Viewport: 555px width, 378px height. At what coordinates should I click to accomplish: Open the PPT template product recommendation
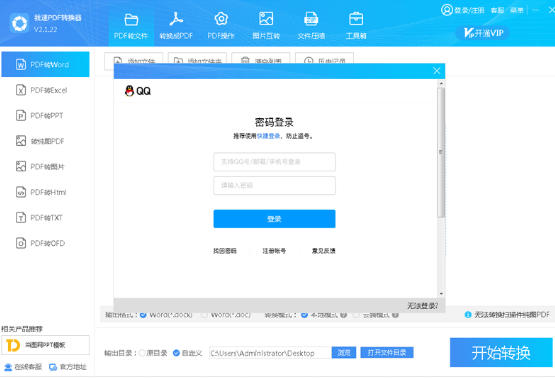tap(45, 345)
